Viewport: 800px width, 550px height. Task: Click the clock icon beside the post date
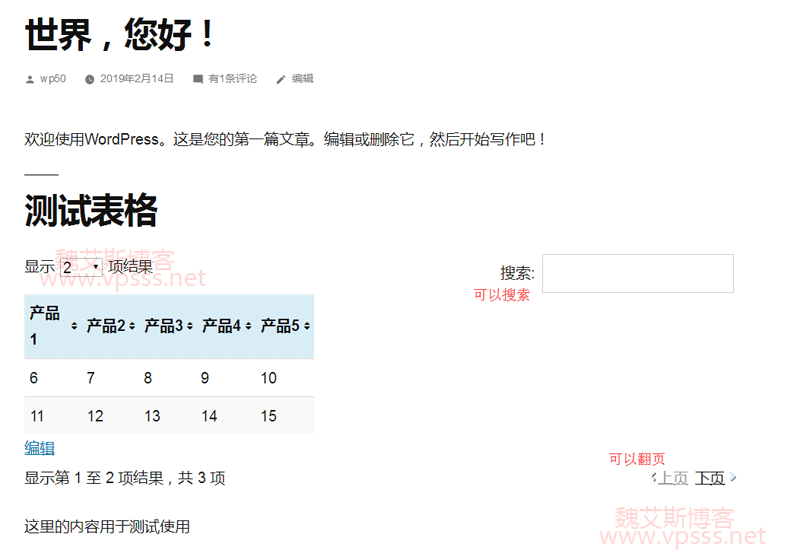point(89,79)
